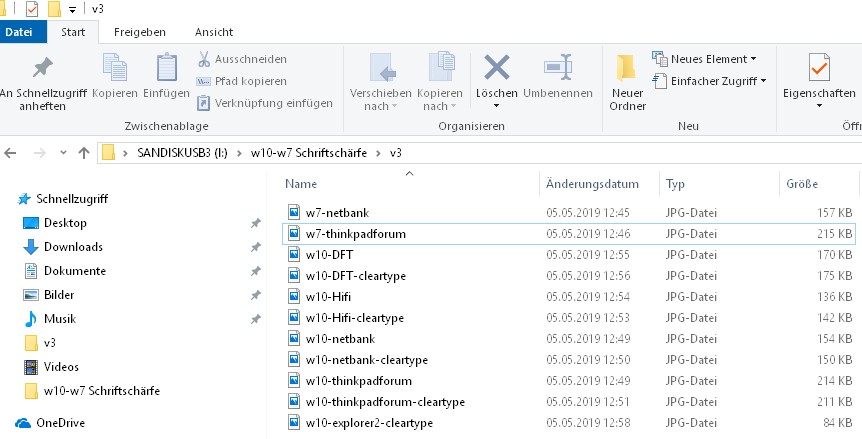Select the Downloads folder in Schnellzugriff
The height and width of the screenshot is (439, 862).
click(x=73, y=247)
